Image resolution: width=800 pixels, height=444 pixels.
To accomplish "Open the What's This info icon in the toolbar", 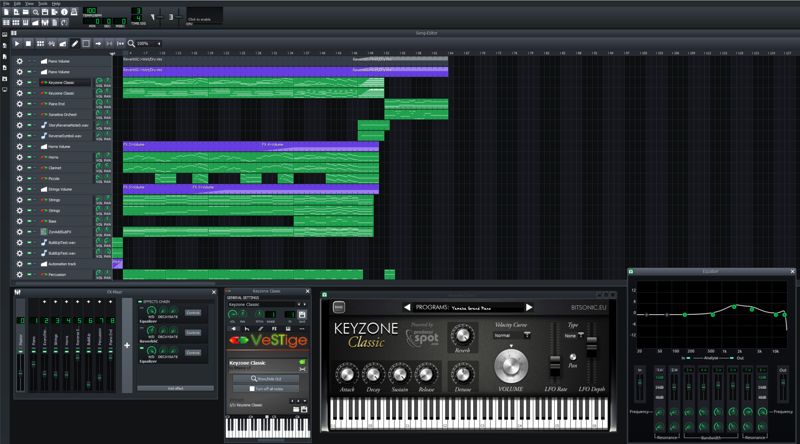I will [64, 12].
